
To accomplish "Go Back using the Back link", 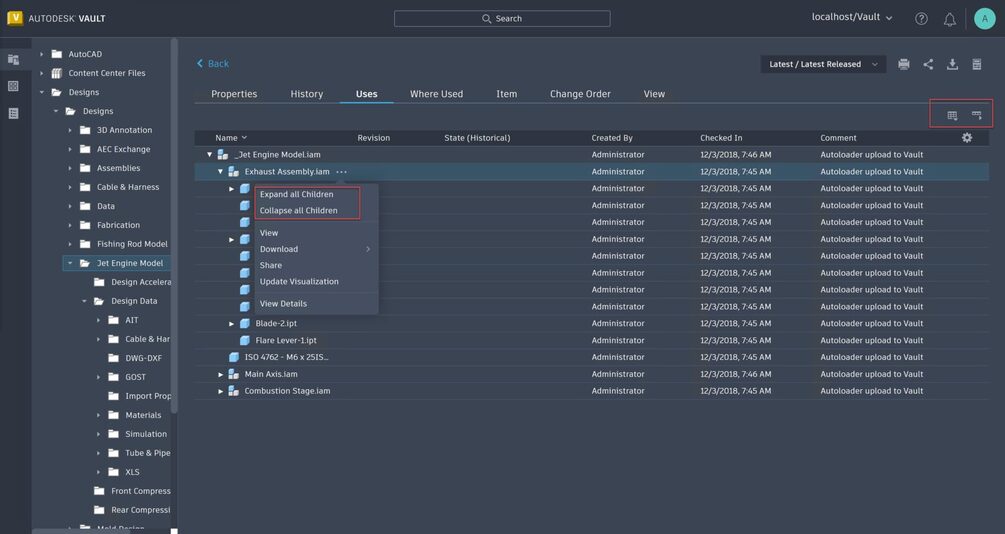I will (x=212, y=63).
